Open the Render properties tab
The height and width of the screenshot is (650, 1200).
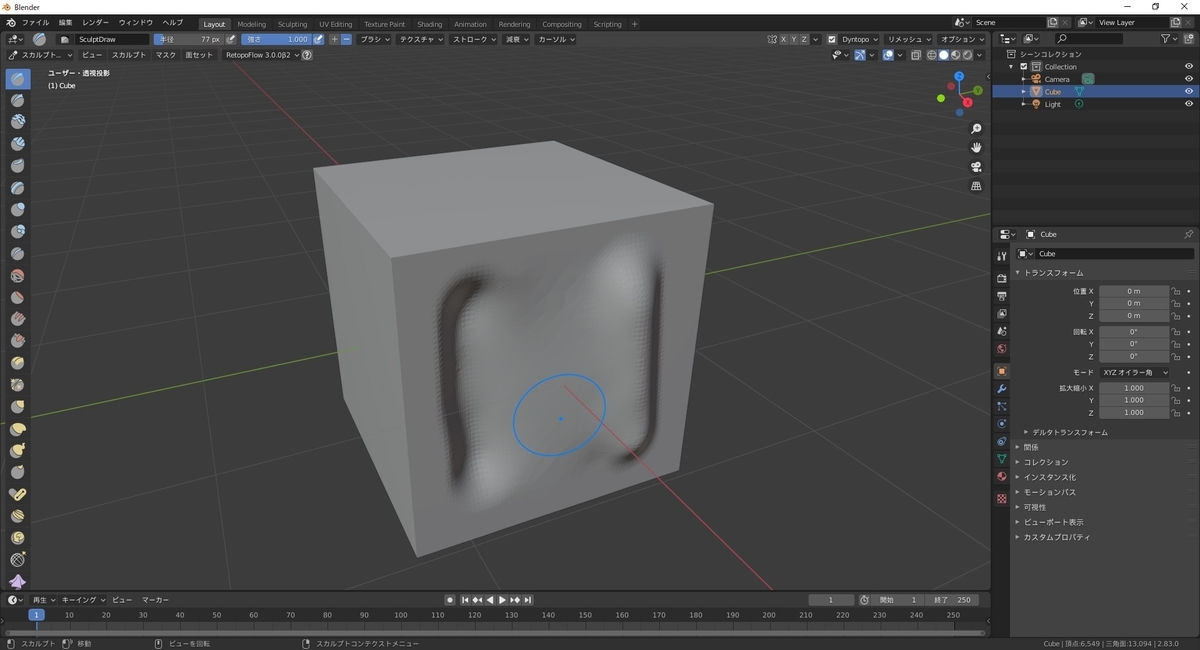tap(1002, 277)
